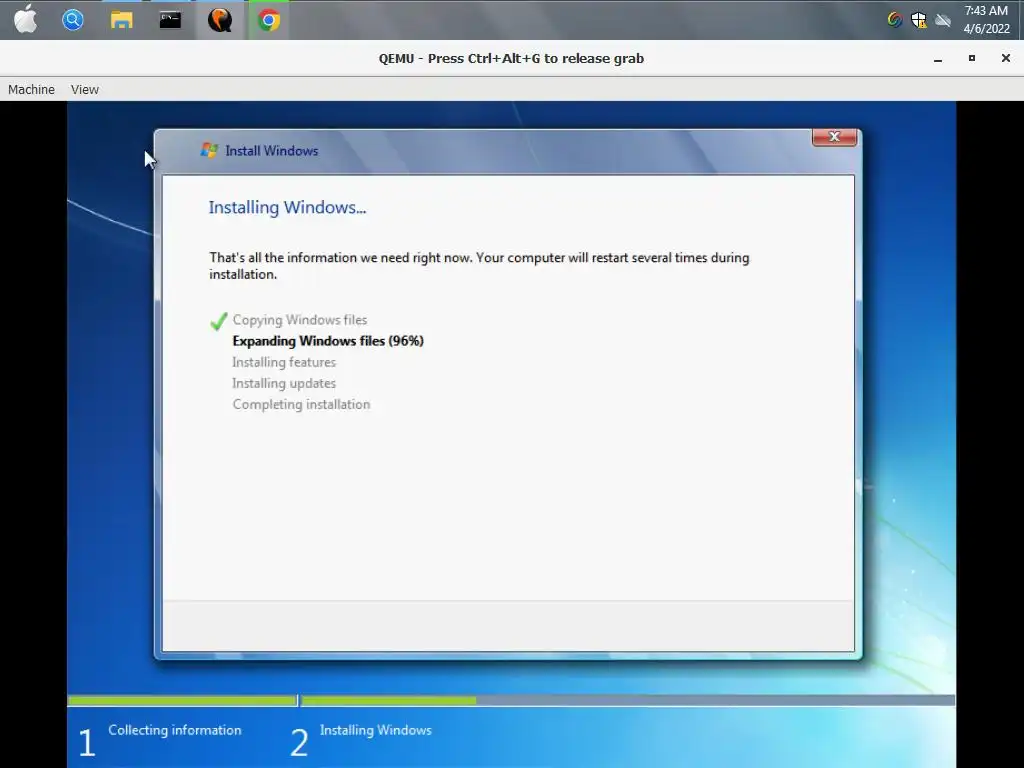
Task: Click the 'Collecting information' stage label
Action: 175,730
